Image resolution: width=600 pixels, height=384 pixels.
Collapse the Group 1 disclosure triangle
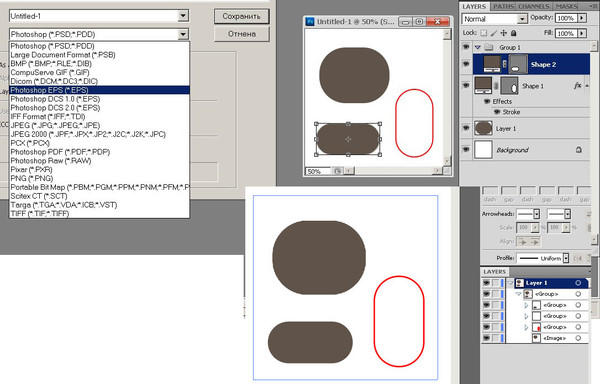(478, 47)
